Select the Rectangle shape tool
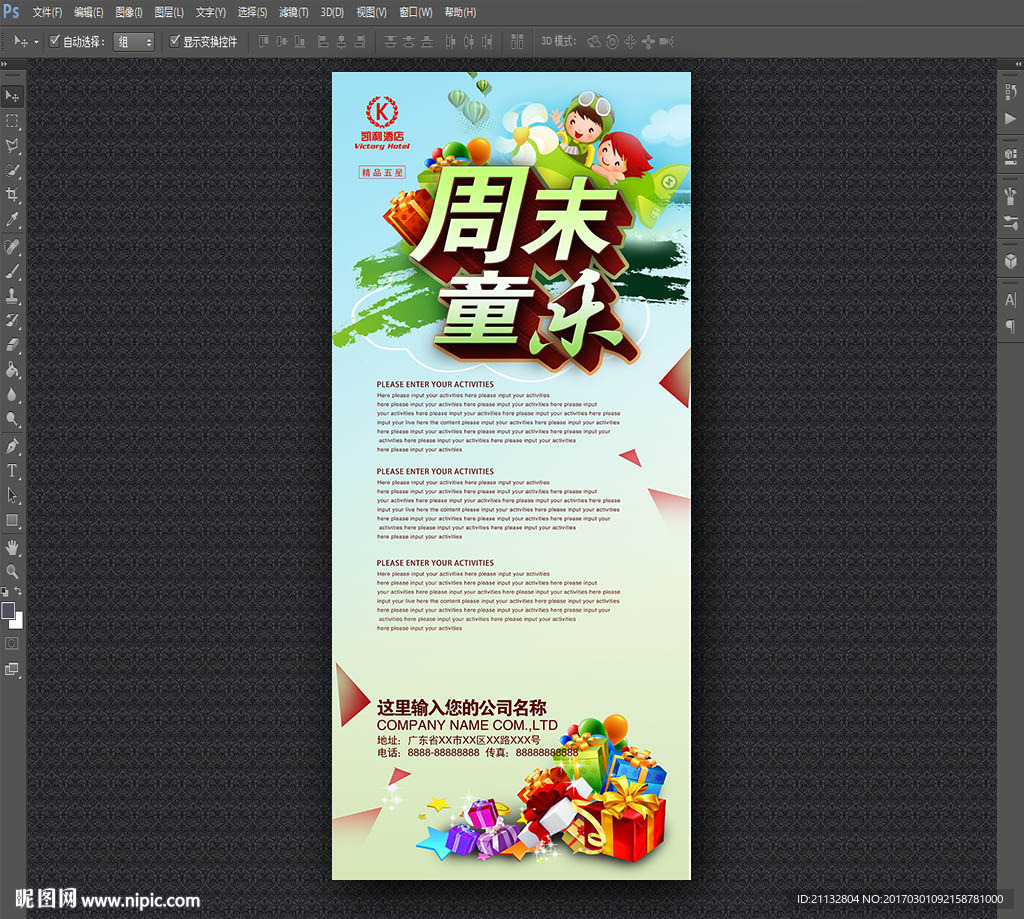This screenshot has width=1024, height=919. click(12, 520)
